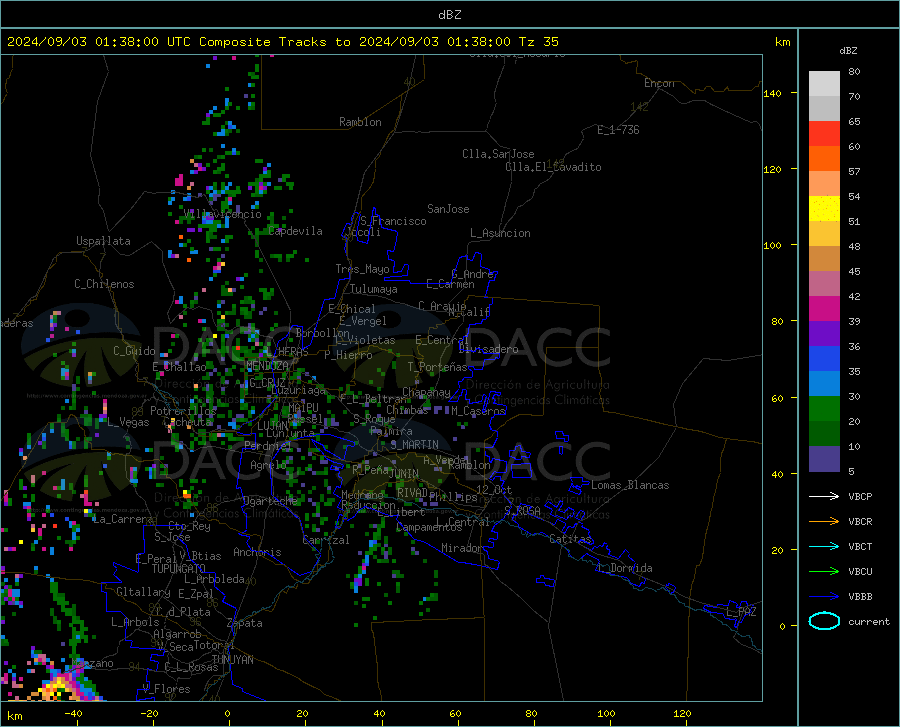This screenshot has height=727, width=900.
Task: Select the top white 70-80 dBZ swatch
Action: (x=824, y=84)
